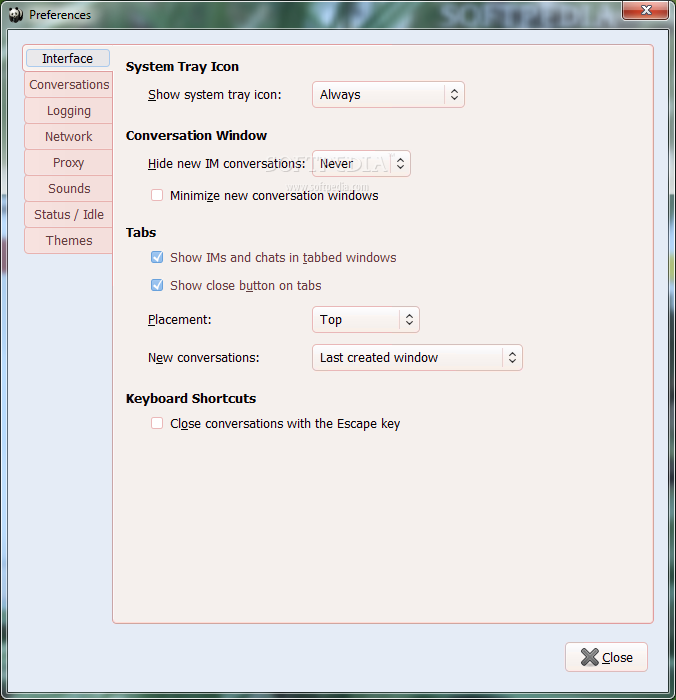This screenshot has height=700, width=676.
Task: Select the Network tab
Action: click(69, 136)
